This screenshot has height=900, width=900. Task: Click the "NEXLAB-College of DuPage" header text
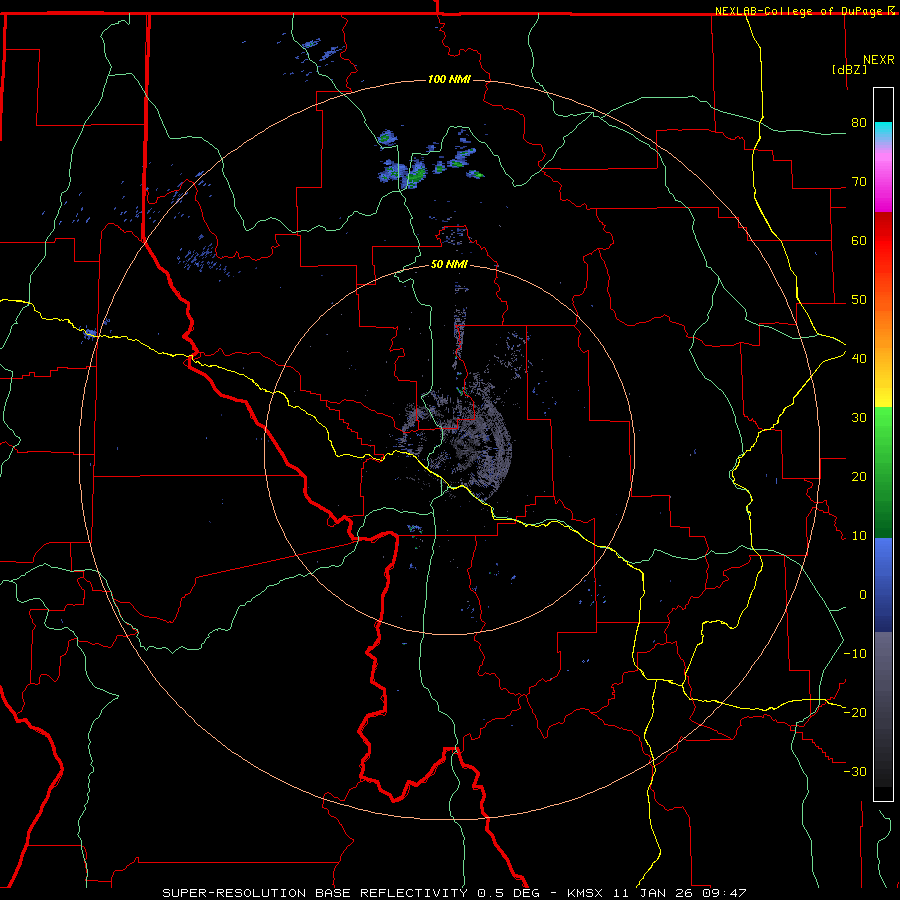click(x=798, y=11)
